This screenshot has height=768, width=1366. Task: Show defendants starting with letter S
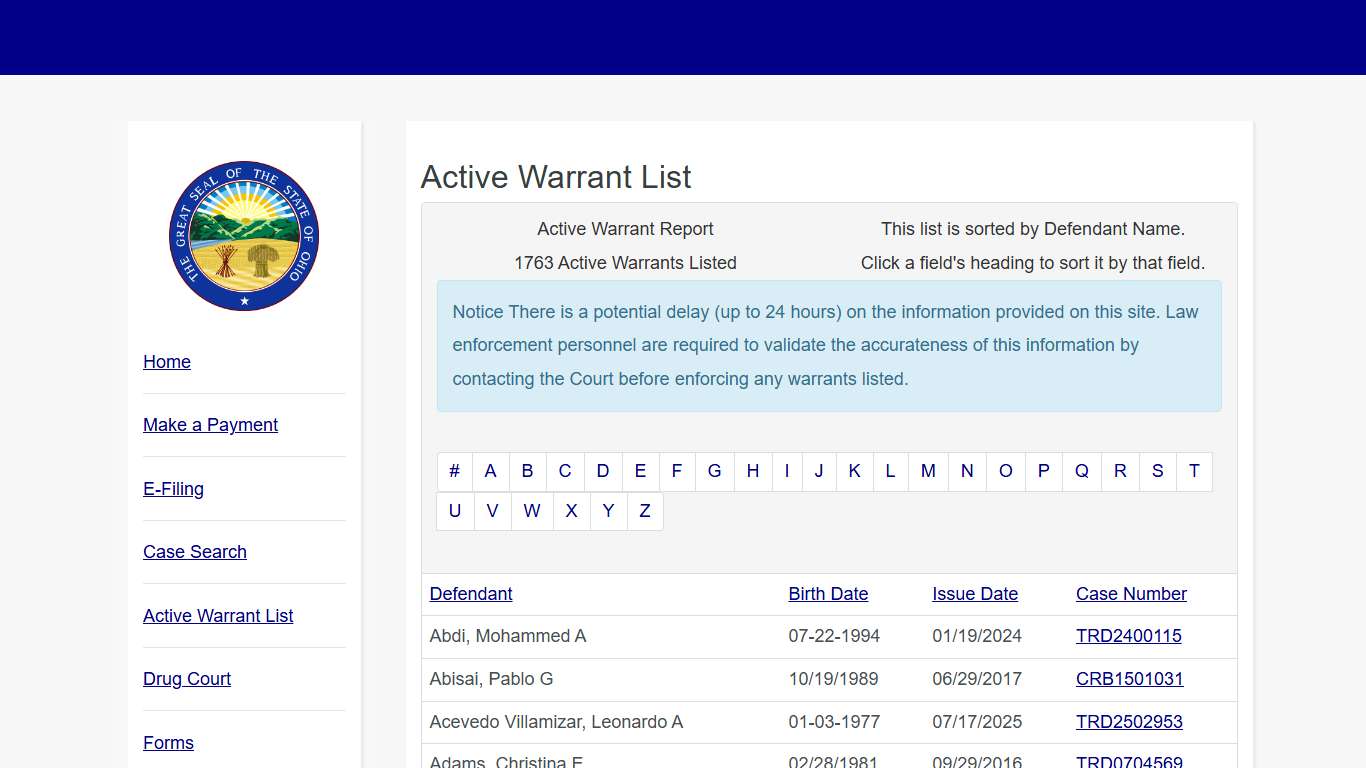coord(1157,471)
